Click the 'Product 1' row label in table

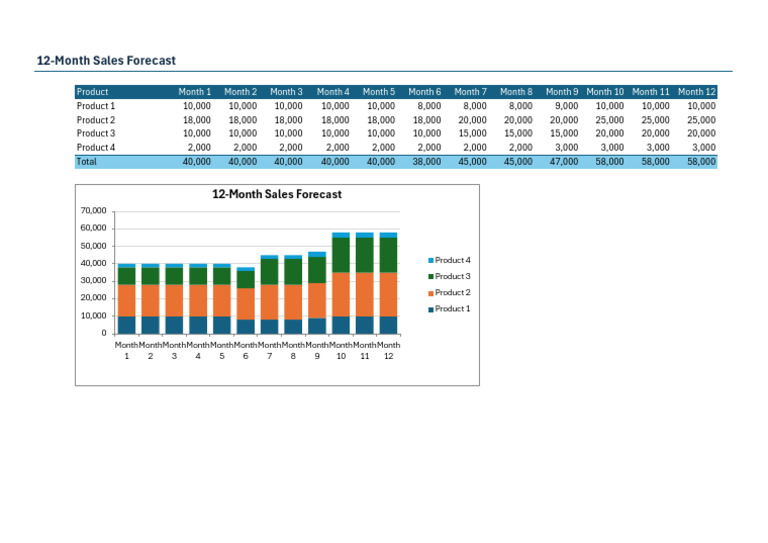(x=96, y=106)
